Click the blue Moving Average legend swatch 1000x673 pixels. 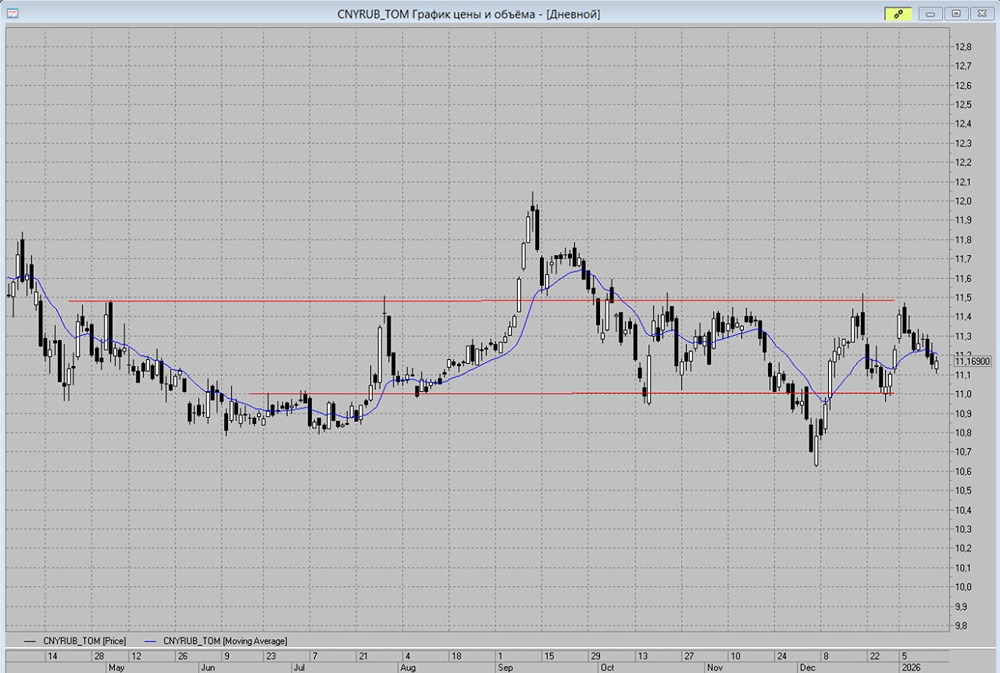152,639
